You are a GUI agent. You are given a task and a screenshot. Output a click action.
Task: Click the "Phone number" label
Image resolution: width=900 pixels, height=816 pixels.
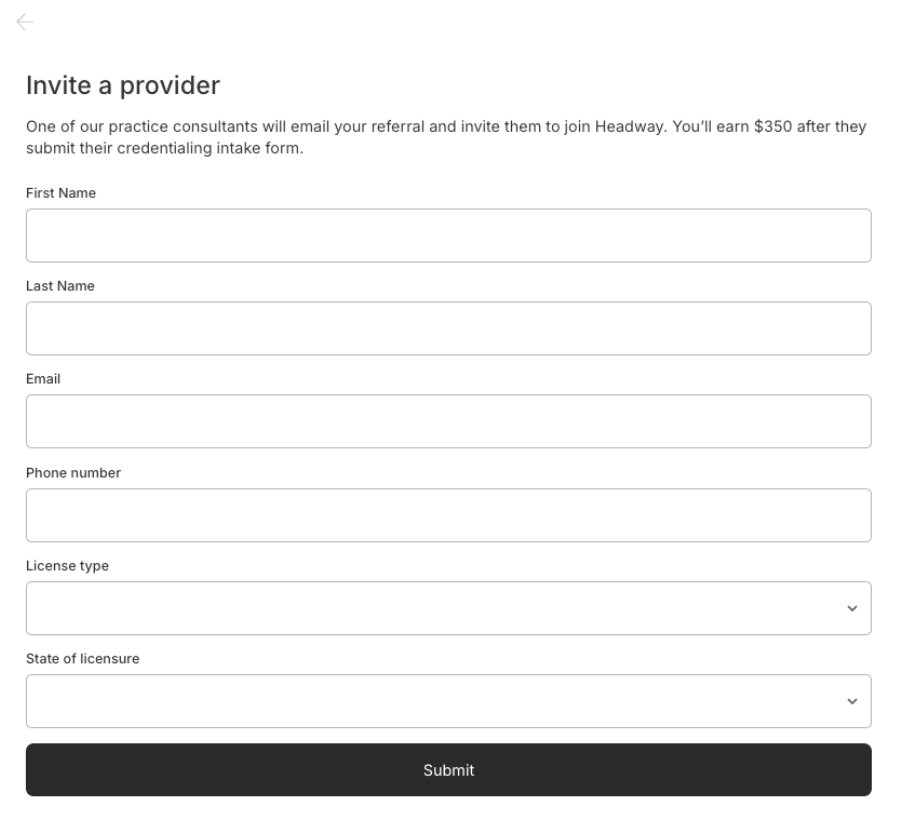73,473
